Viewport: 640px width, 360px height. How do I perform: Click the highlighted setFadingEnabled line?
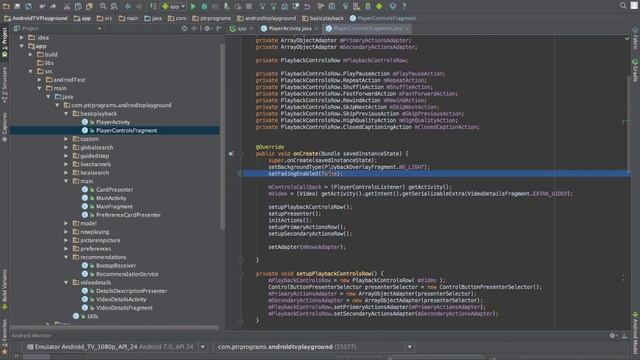coord(437,174)
